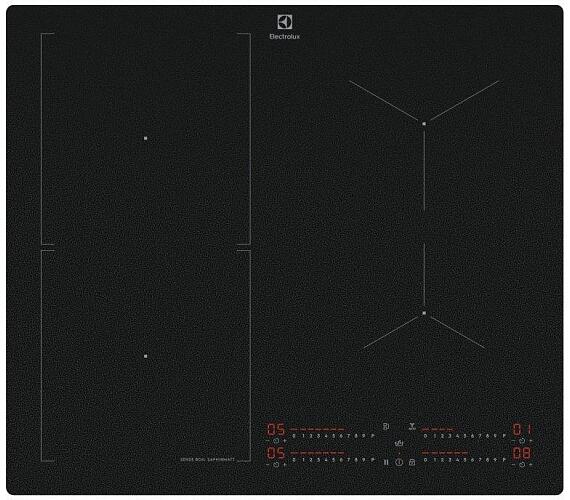Set lower-left slider to level 7
The width and height of the screenshot is (570, 500).
[x=349, y=460]
